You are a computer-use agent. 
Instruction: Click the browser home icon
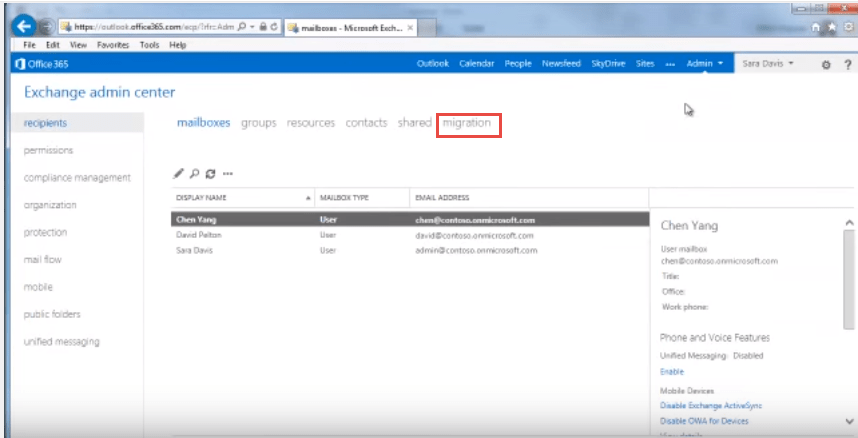click(816, 27)
